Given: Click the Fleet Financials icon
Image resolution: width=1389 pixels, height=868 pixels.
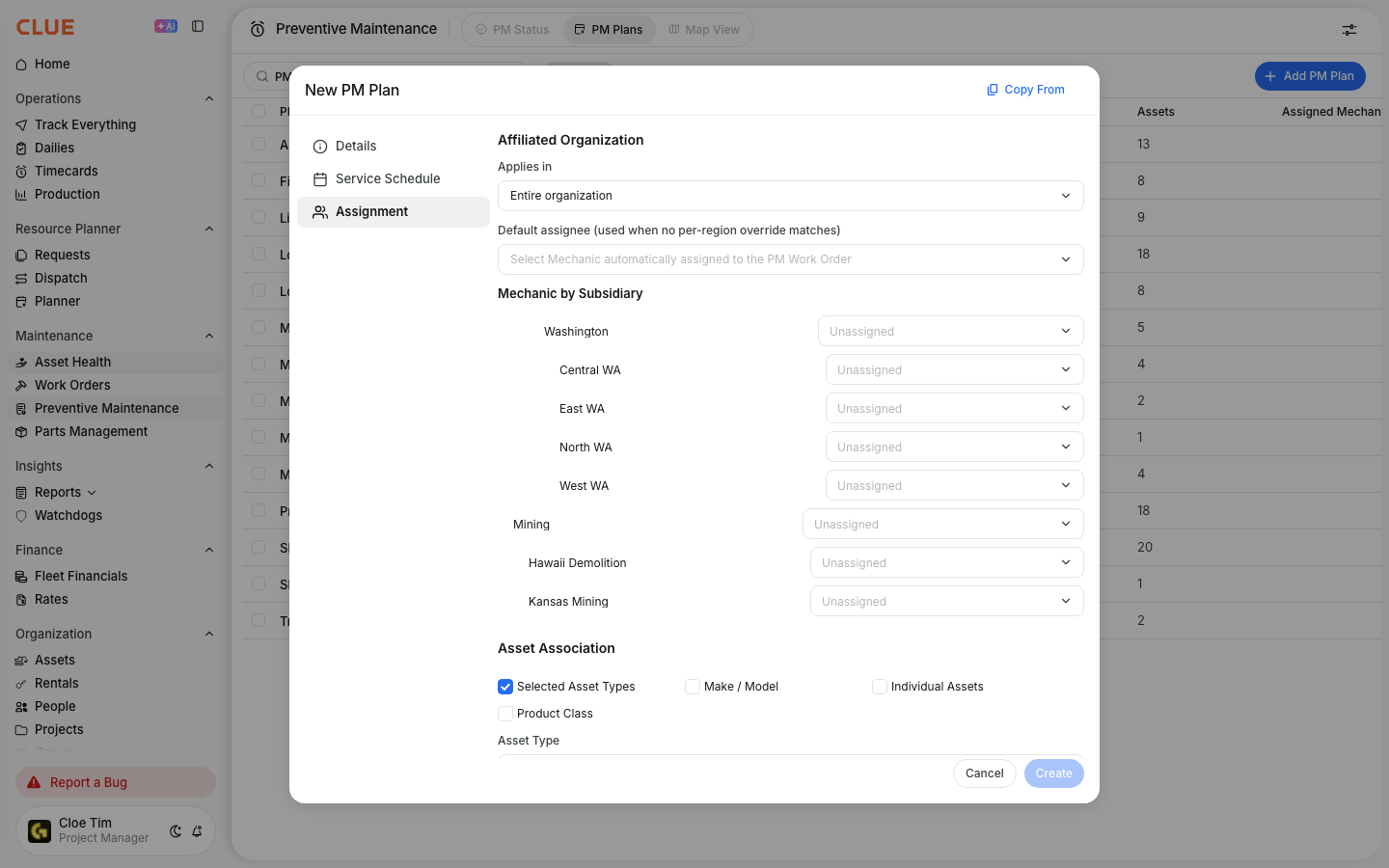Looking at the screenshot, I should click(21, 576).
